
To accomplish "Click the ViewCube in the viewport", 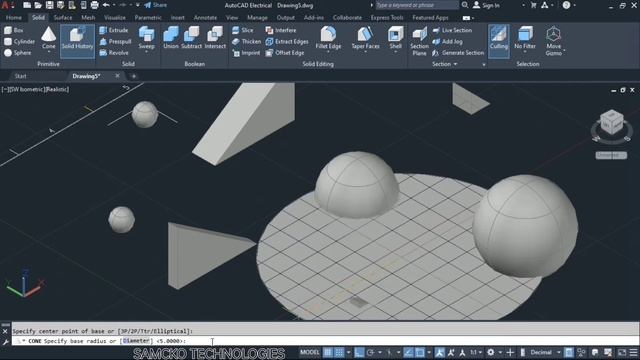I will click(611, 122).
